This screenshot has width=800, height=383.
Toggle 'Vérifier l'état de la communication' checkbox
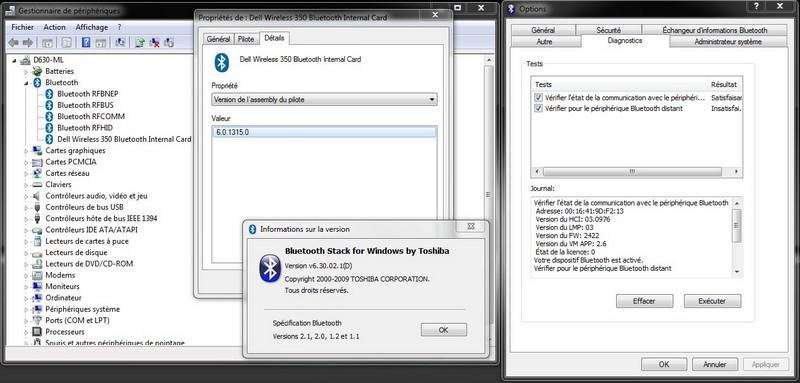point(538,97)
